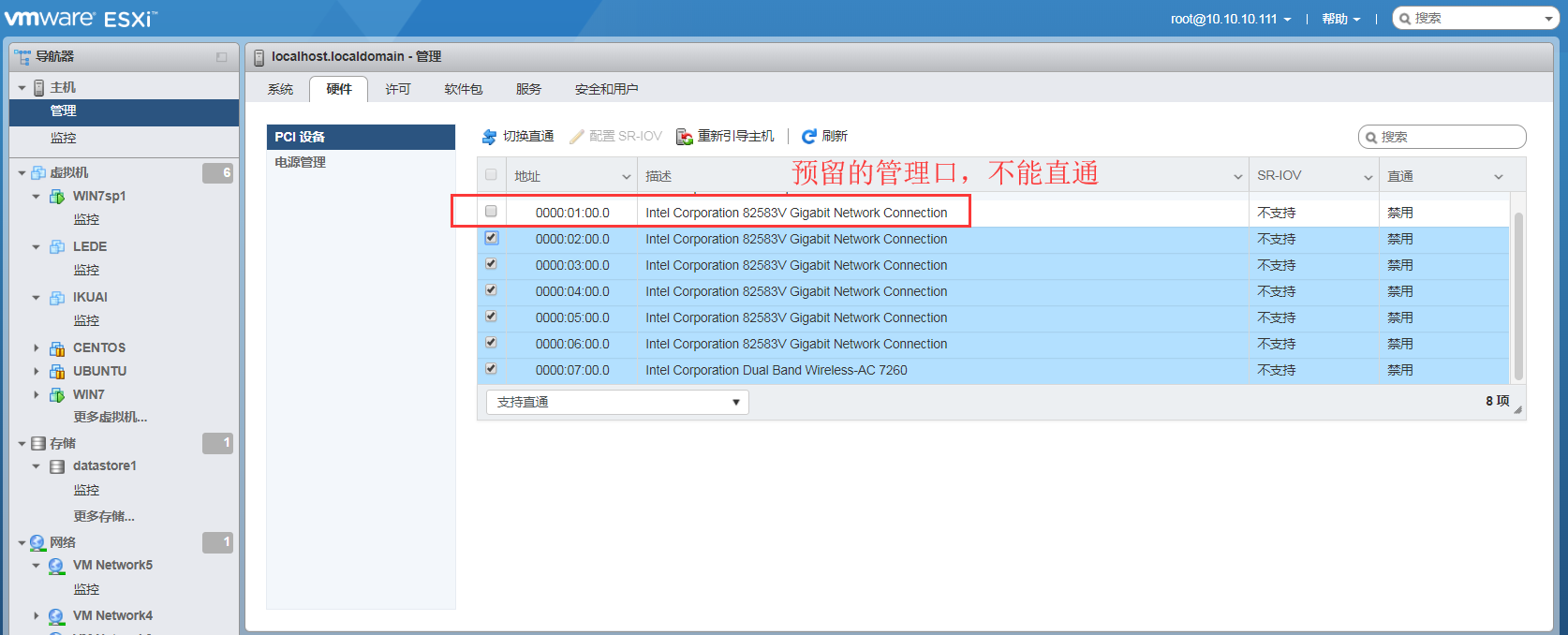The image size is (1568, 635).
Task: Check the checkbox for device 0000:01:00.0
Action: [491, 212]
